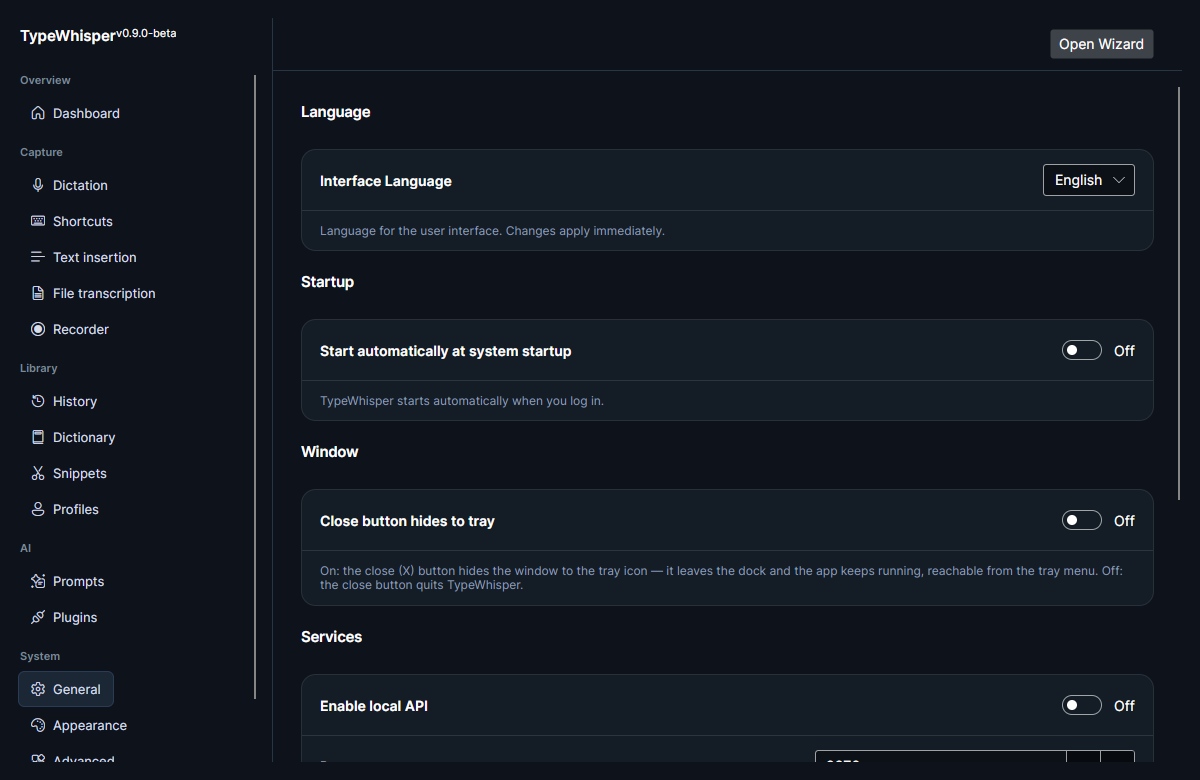Viewport: 1200px width, 780px height.
Task: Open the Prompts page
Action: pyautogui.click(x=67, y=581)
